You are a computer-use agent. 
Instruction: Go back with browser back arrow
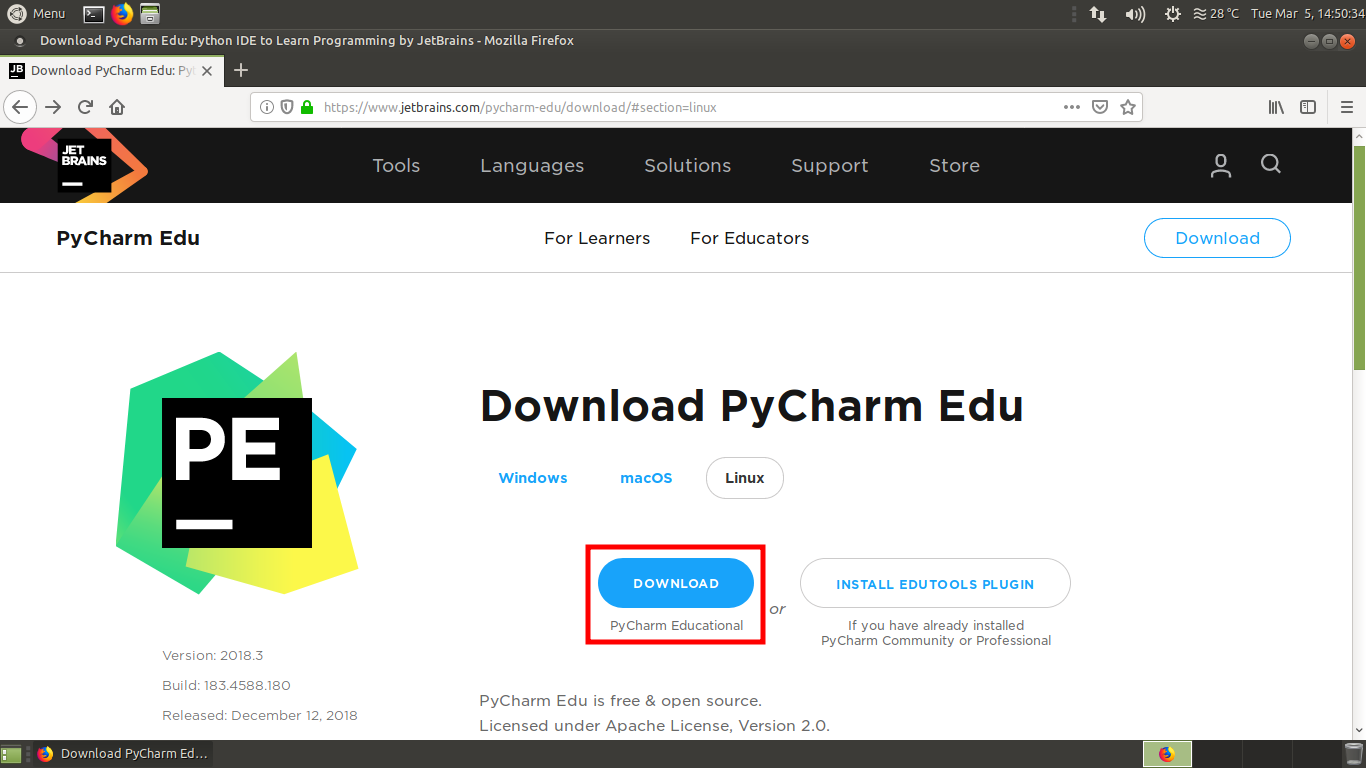tap(21, 107)
